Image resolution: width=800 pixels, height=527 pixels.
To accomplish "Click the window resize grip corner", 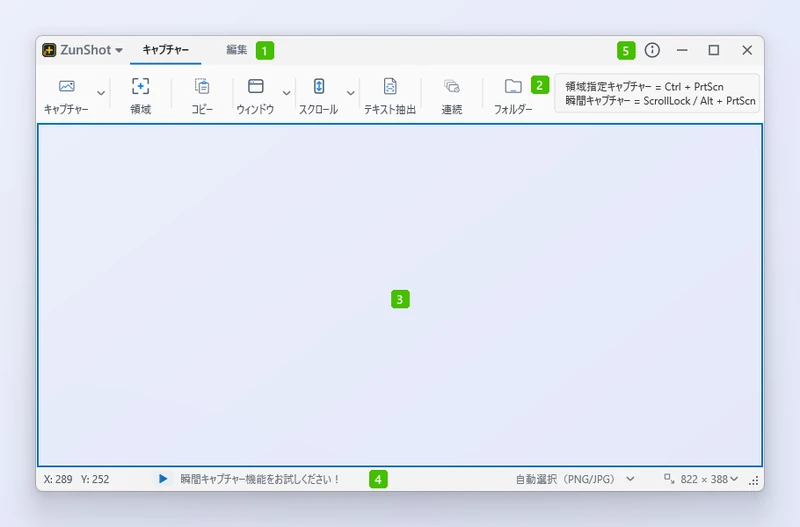I will 754,481.
